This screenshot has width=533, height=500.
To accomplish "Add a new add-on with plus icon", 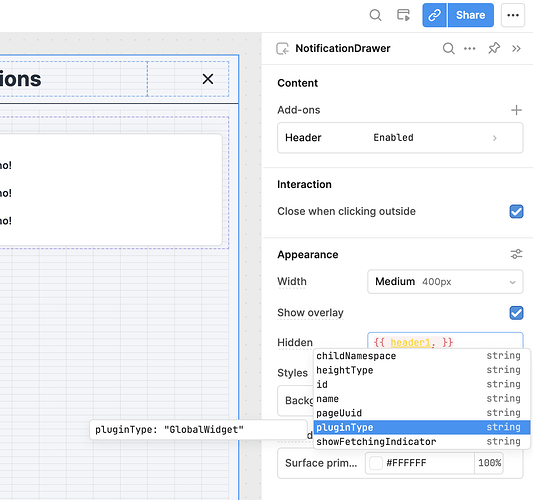I will click(516, 110).
